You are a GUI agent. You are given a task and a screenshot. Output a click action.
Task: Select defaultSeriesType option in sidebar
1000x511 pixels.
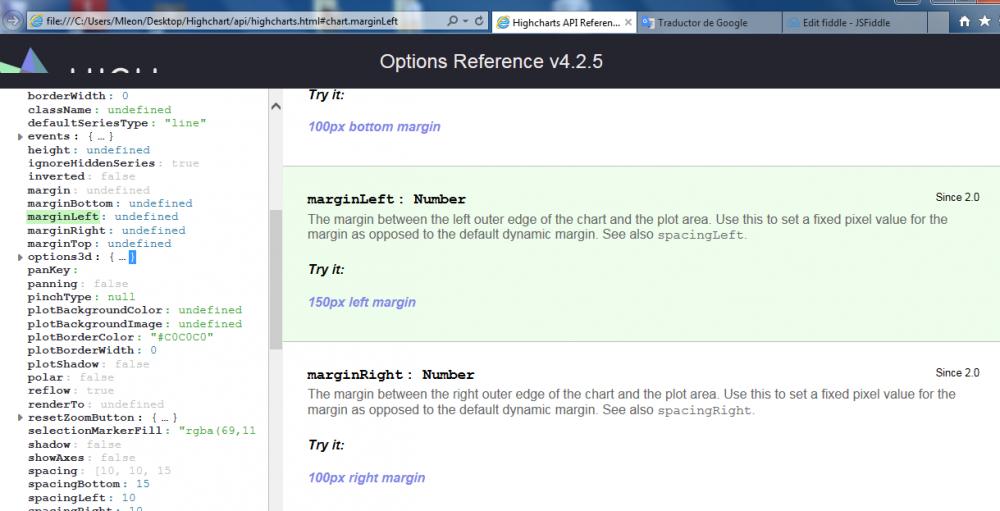coord(88,123)
